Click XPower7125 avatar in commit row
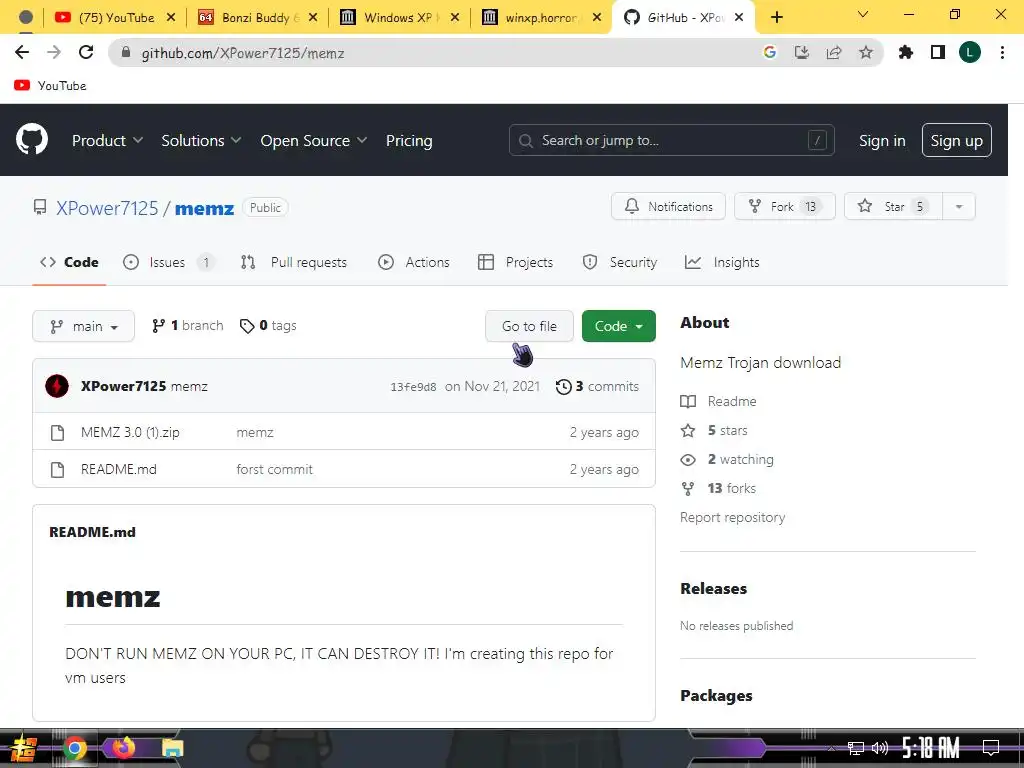 (57, 386)
